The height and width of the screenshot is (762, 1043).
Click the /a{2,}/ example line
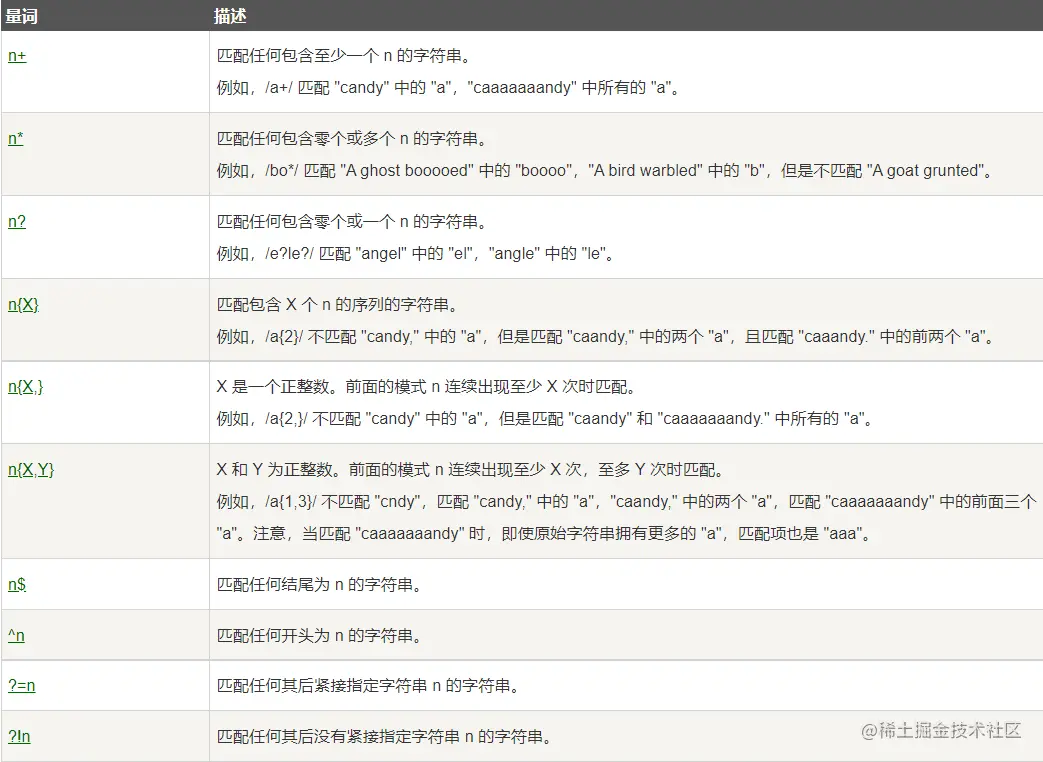tap(545, 419)
